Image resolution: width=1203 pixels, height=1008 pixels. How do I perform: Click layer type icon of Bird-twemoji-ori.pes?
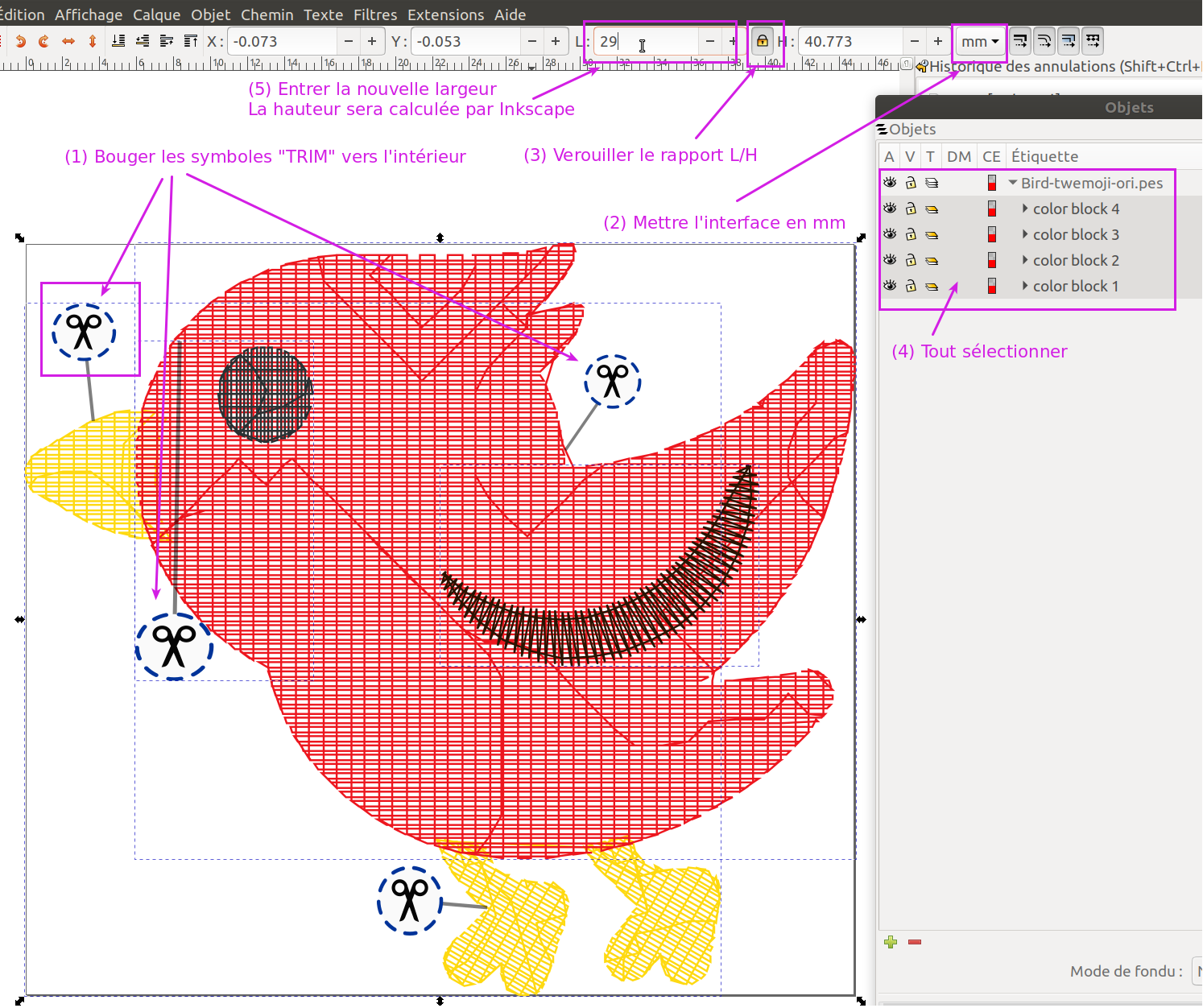click(x=932, y=183)
